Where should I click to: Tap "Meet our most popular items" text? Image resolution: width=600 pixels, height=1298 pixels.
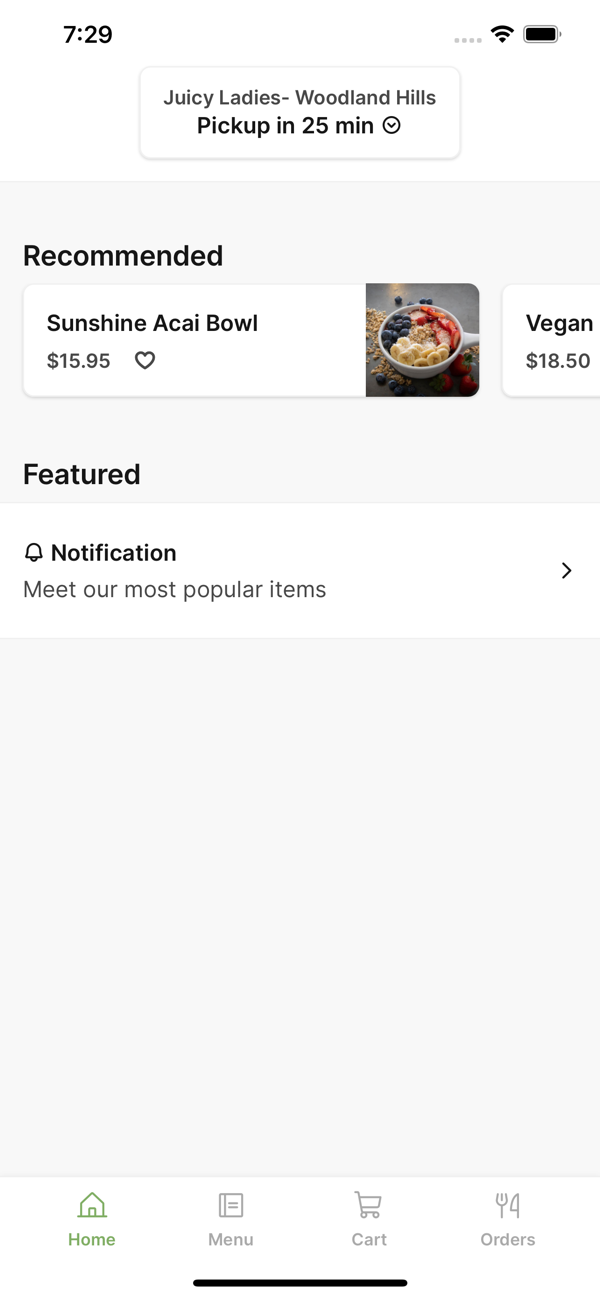(175, 590)
